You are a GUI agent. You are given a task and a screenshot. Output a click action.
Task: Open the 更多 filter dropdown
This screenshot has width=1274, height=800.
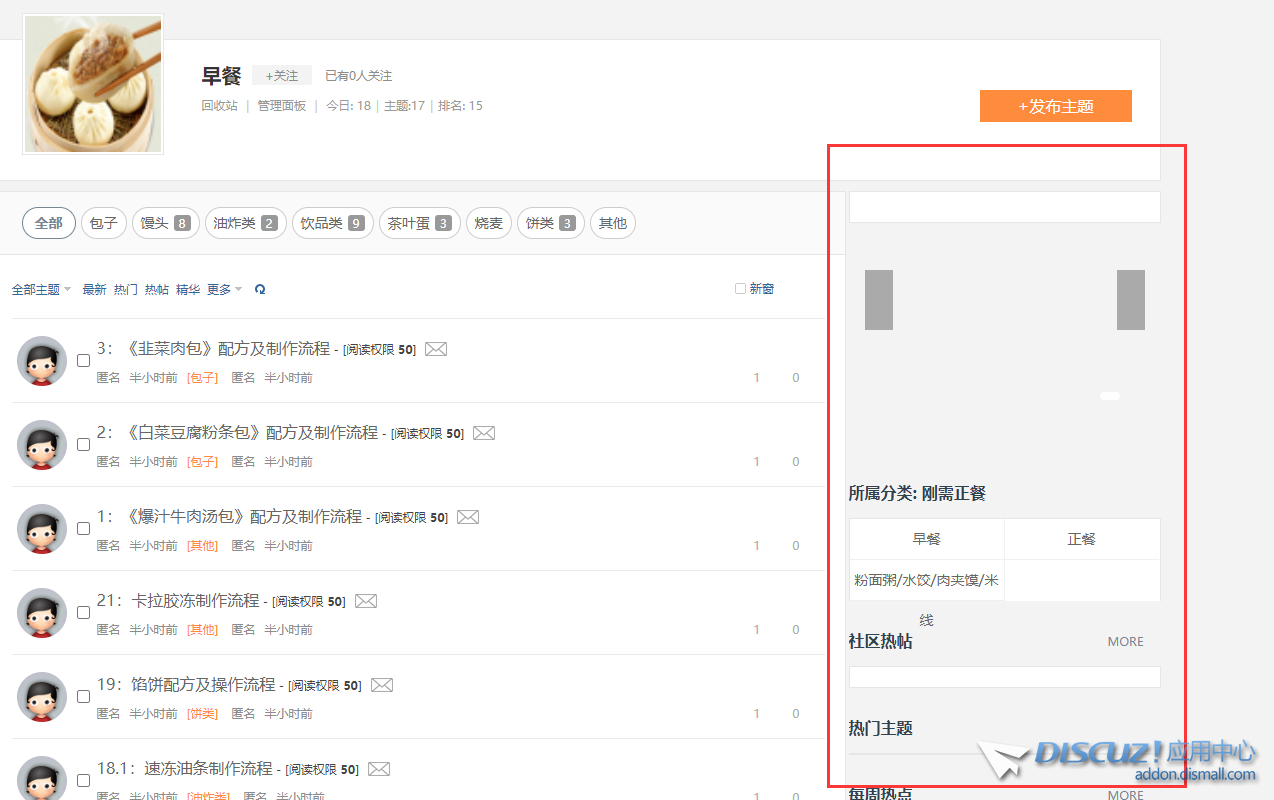[224, 289]
